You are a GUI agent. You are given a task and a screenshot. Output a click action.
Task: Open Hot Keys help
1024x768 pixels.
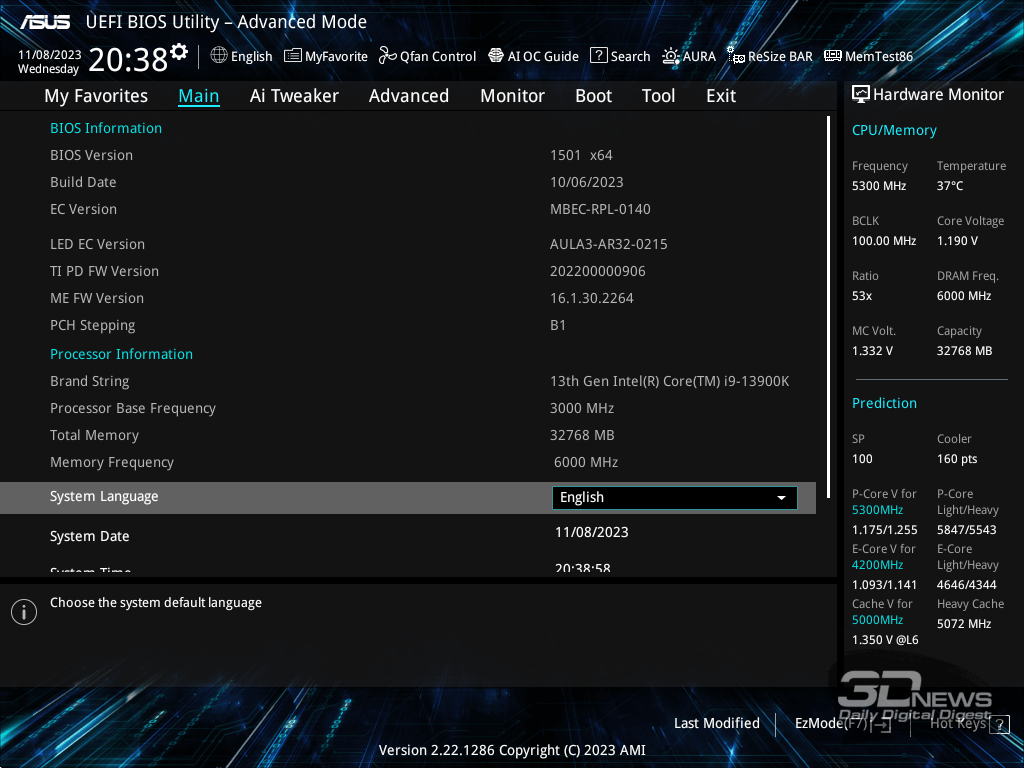[969, 724]
